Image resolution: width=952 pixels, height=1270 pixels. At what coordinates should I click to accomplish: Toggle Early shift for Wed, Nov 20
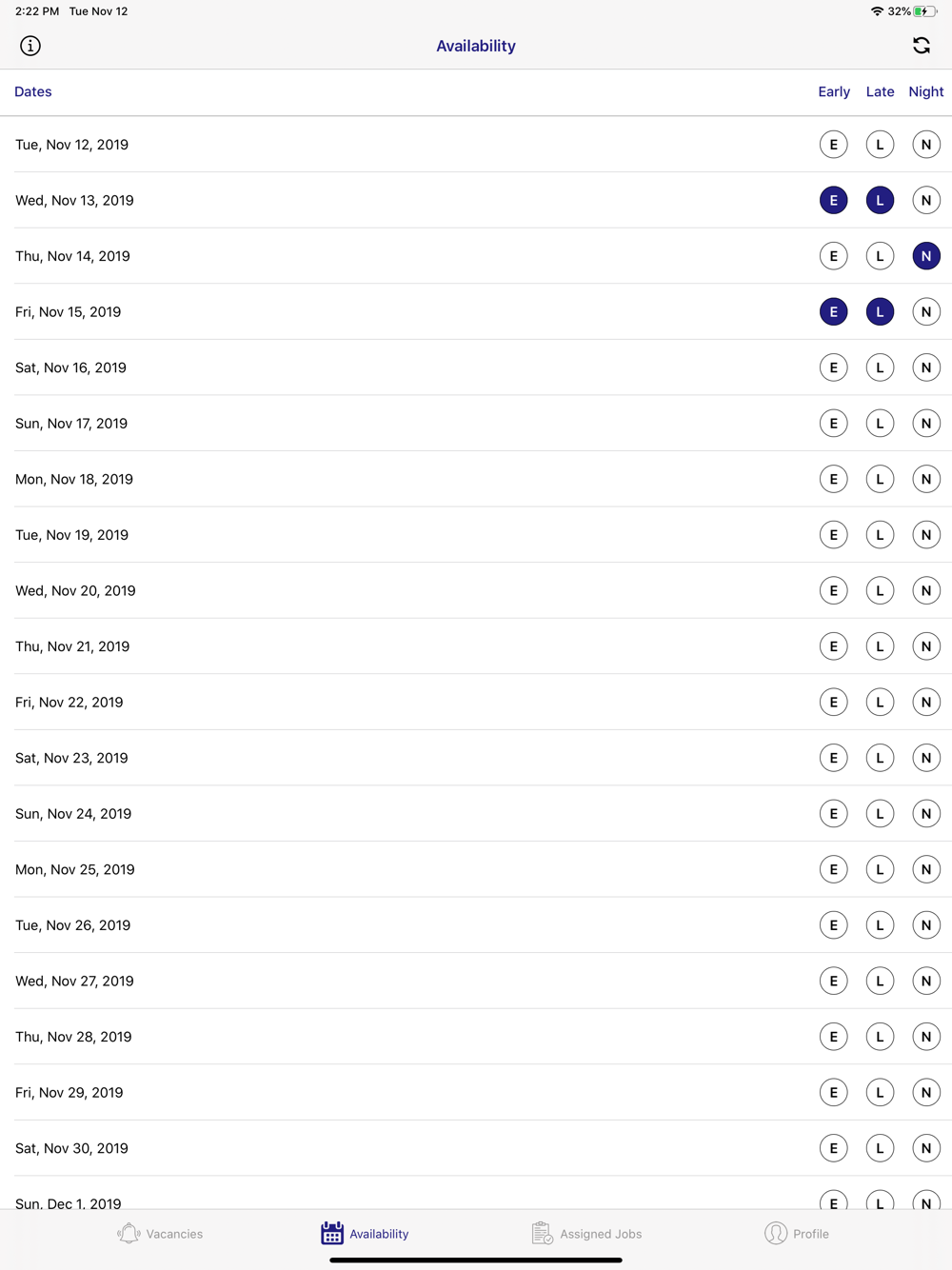click(x=834, y=590)
